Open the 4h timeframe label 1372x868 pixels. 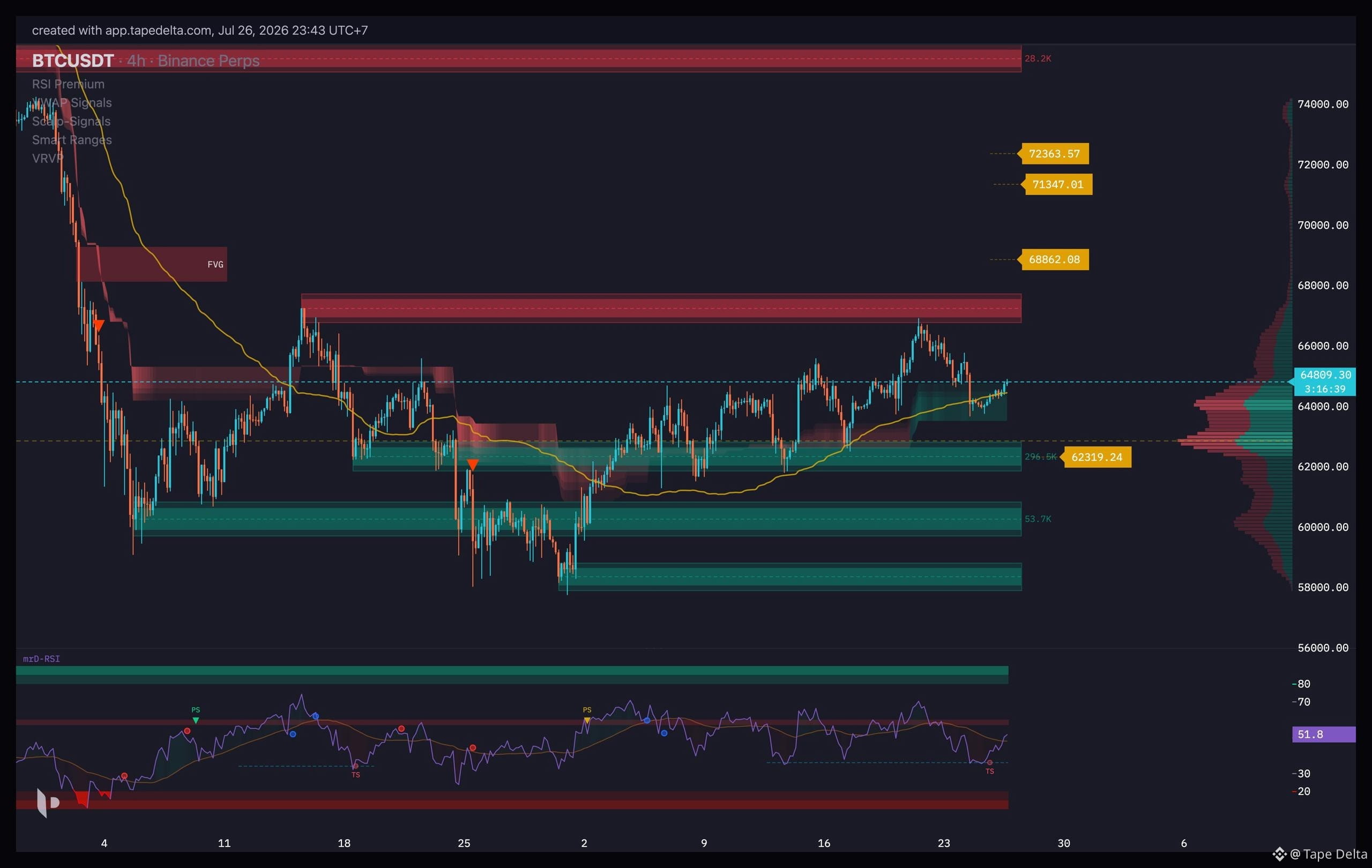coord(136,61)
